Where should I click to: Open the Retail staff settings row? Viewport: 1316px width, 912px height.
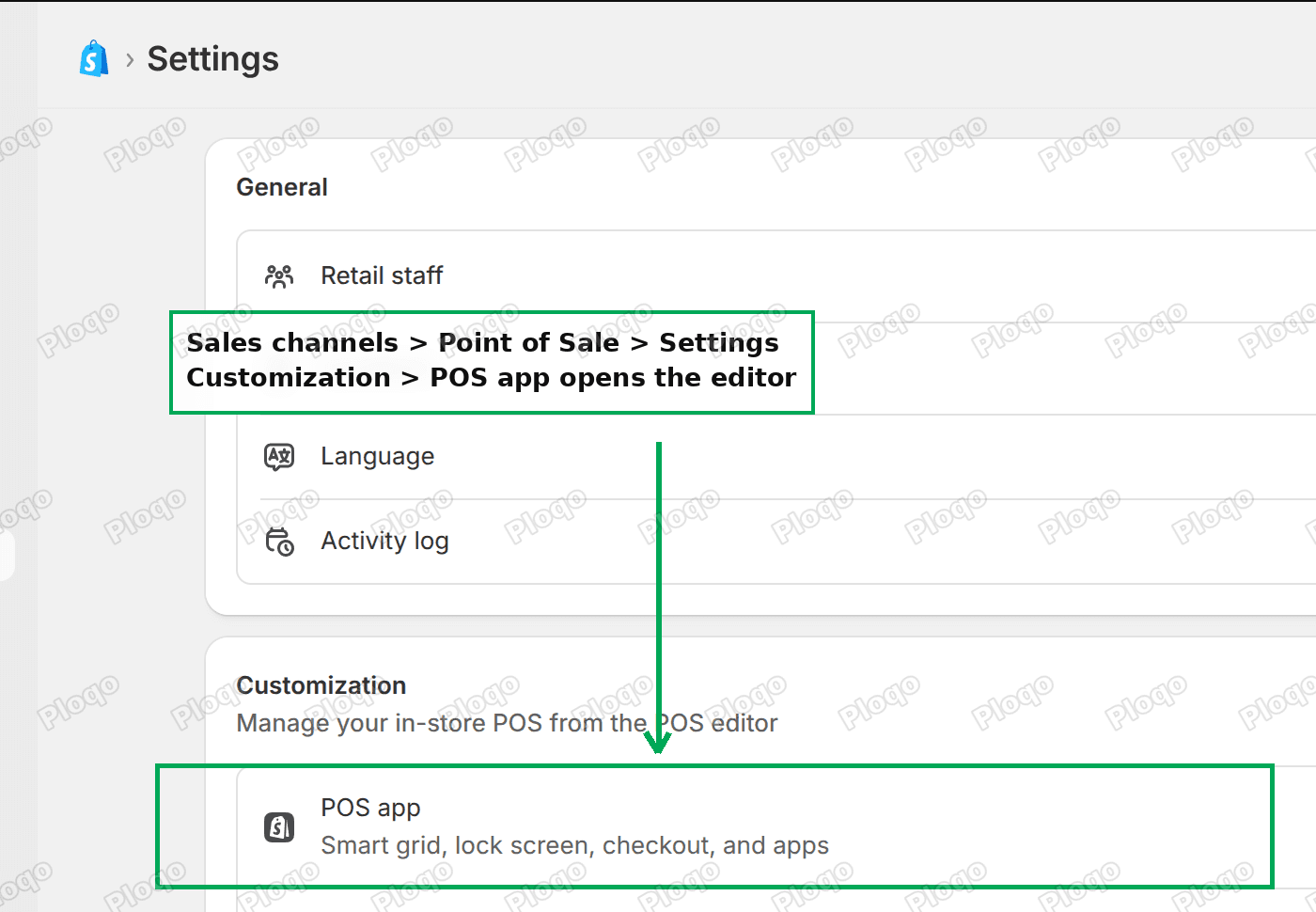[x=776, y=275]
